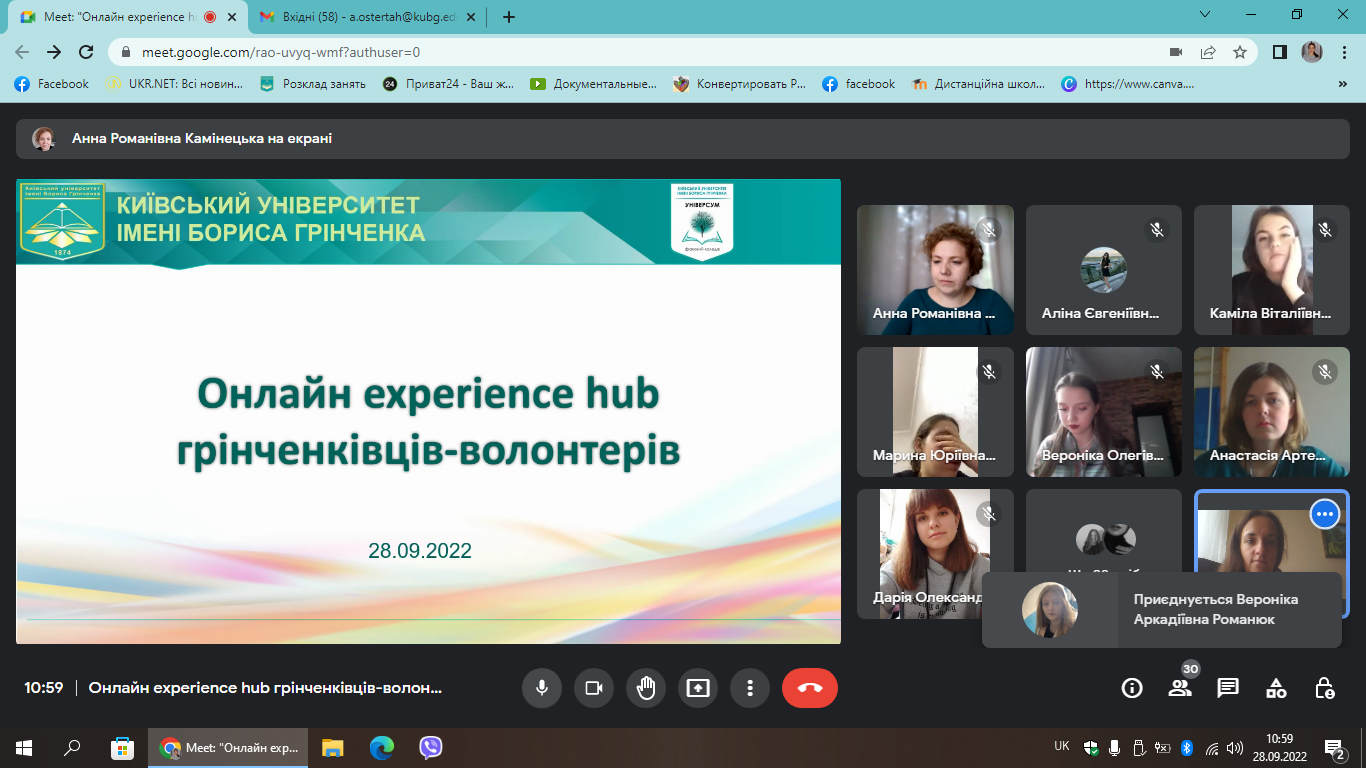The image size is (1366, 768).
Task: Bookmark this page with star icon
Action: [x=1240, y=52]
